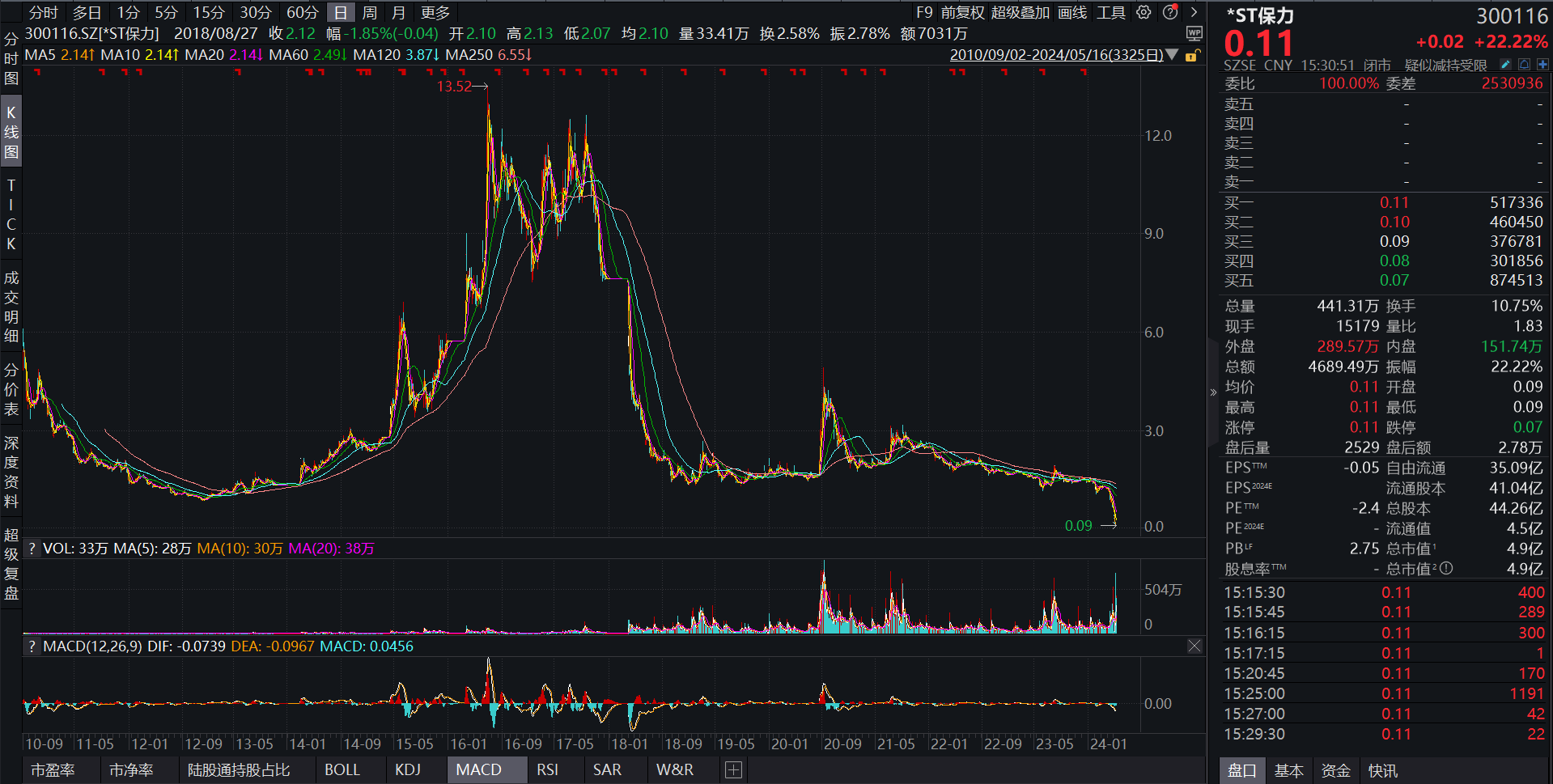Add a new indicator with plus box
This screenshot has height=784, width=1553.
click(x=733, y=770)
